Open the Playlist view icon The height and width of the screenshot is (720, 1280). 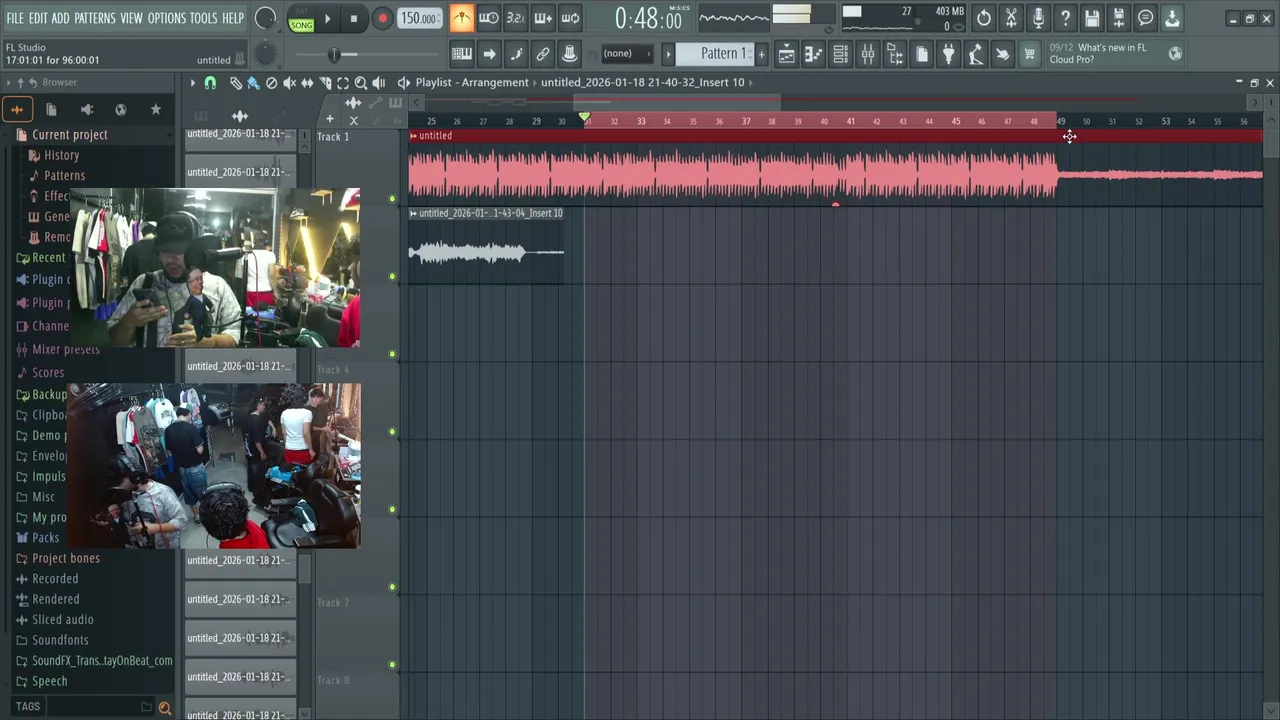point(787,54)
